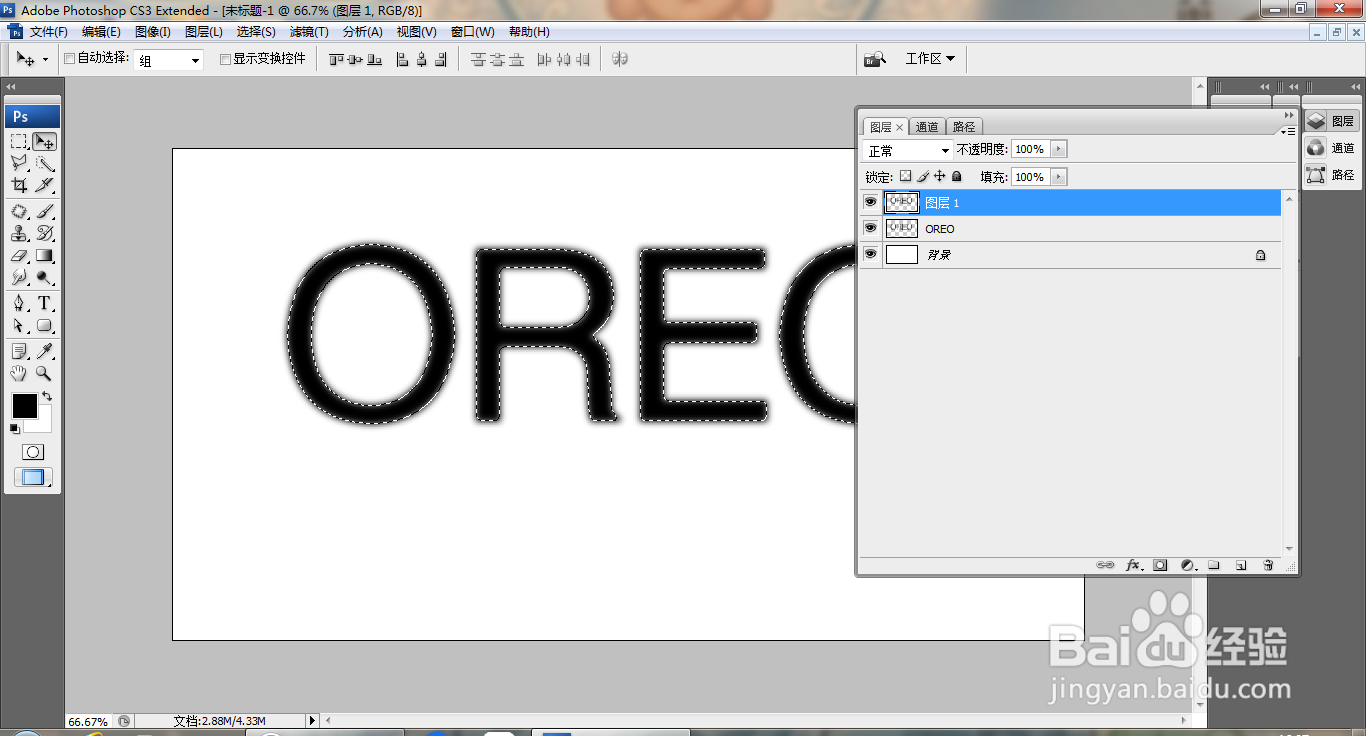Enable the 显示变换控件 checkbox
The image size is (1366, 736).
(x=225, y=59)
